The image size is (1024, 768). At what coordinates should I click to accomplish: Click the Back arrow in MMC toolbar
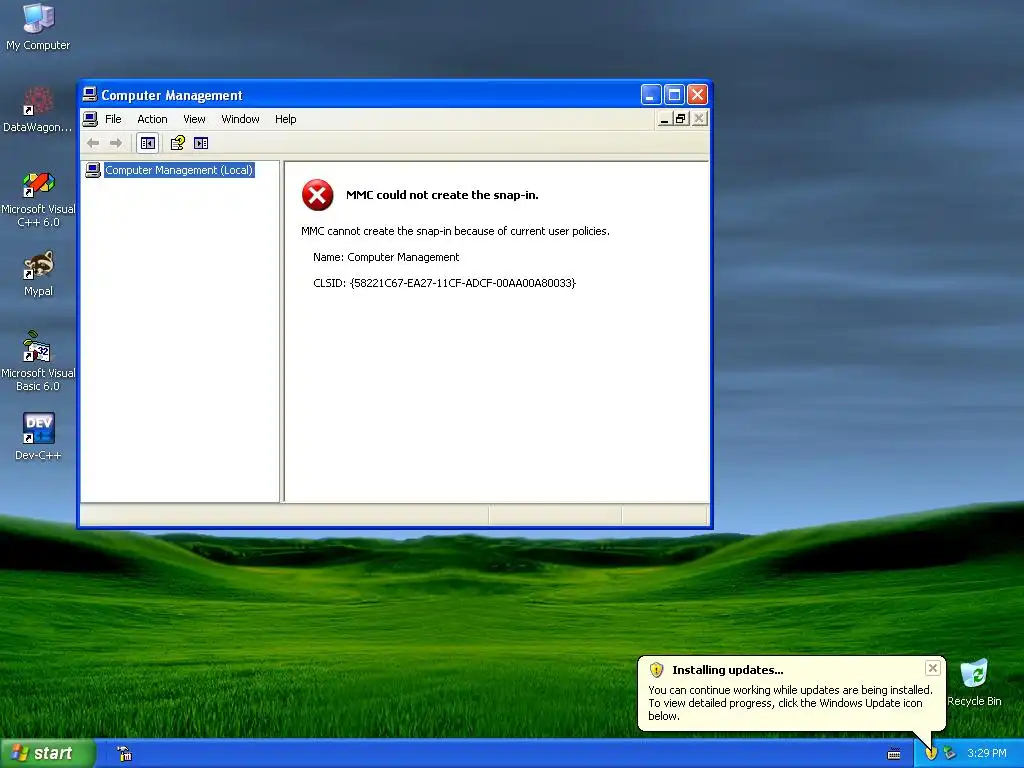(93, 143)
